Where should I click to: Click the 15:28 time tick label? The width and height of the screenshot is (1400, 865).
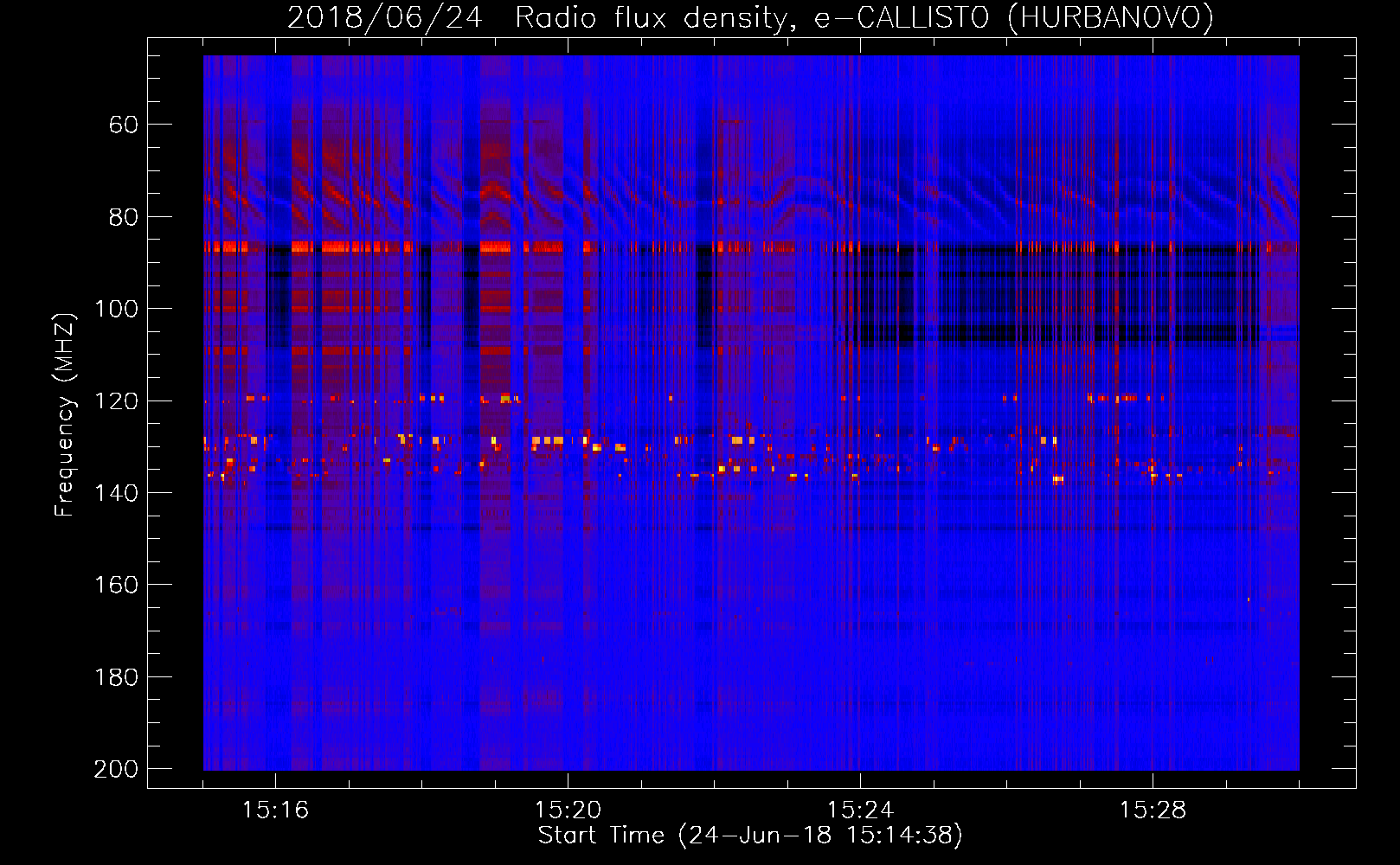tap(1153, 810)
